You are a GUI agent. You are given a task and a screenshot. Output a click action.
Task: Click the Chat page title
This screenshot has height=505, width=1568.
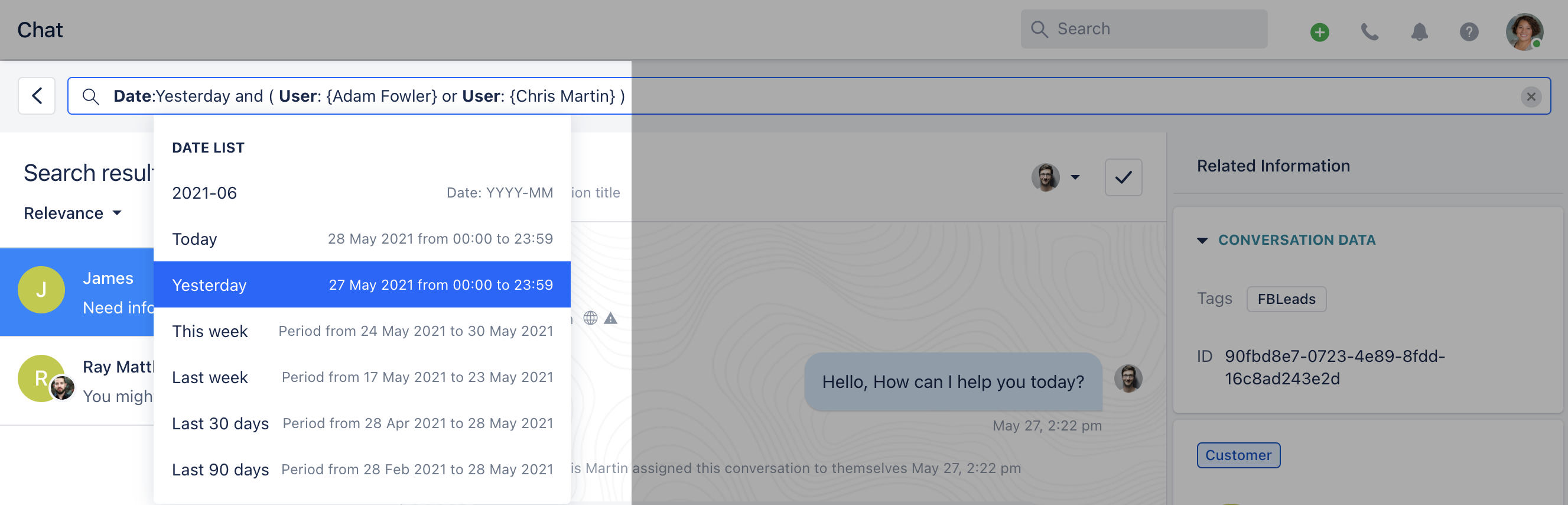click(40, 30)
